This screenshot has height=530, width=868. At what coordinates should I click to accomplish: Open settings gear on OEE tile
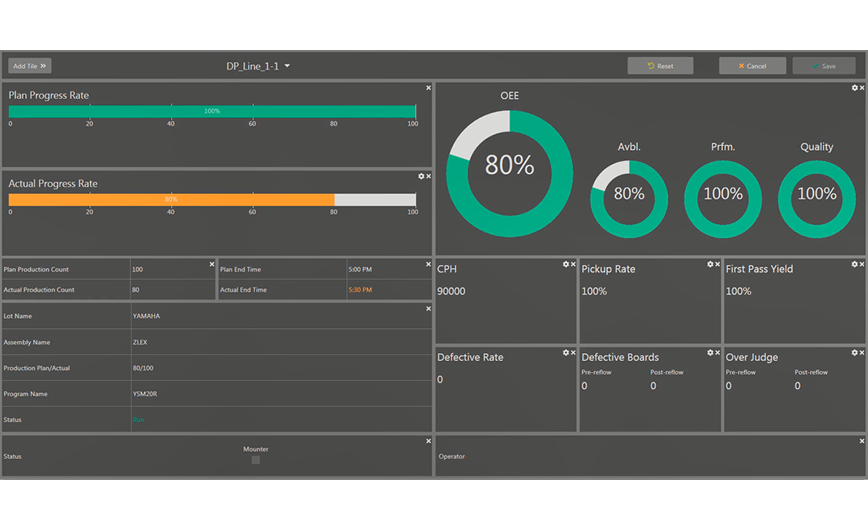(854, 88)
